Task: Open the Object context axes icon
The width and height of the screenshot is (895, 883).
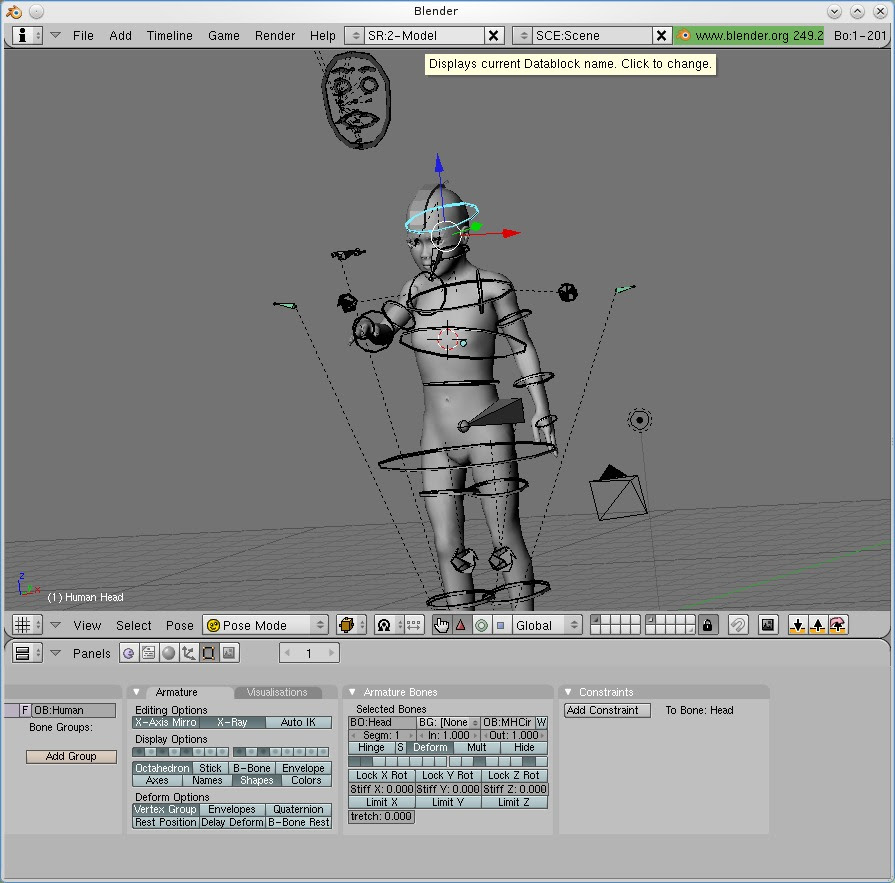Action: point(188,653)
